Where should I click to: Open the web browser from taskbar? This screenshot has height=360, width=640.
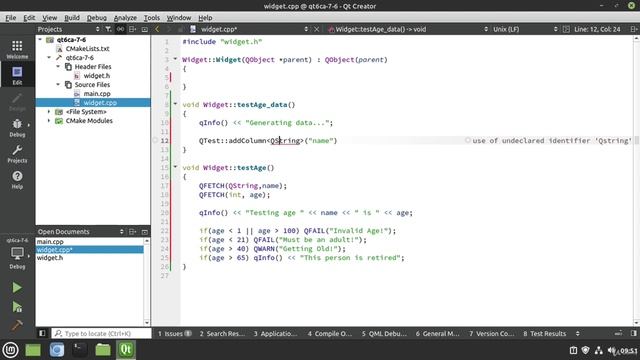coord(57,350)
